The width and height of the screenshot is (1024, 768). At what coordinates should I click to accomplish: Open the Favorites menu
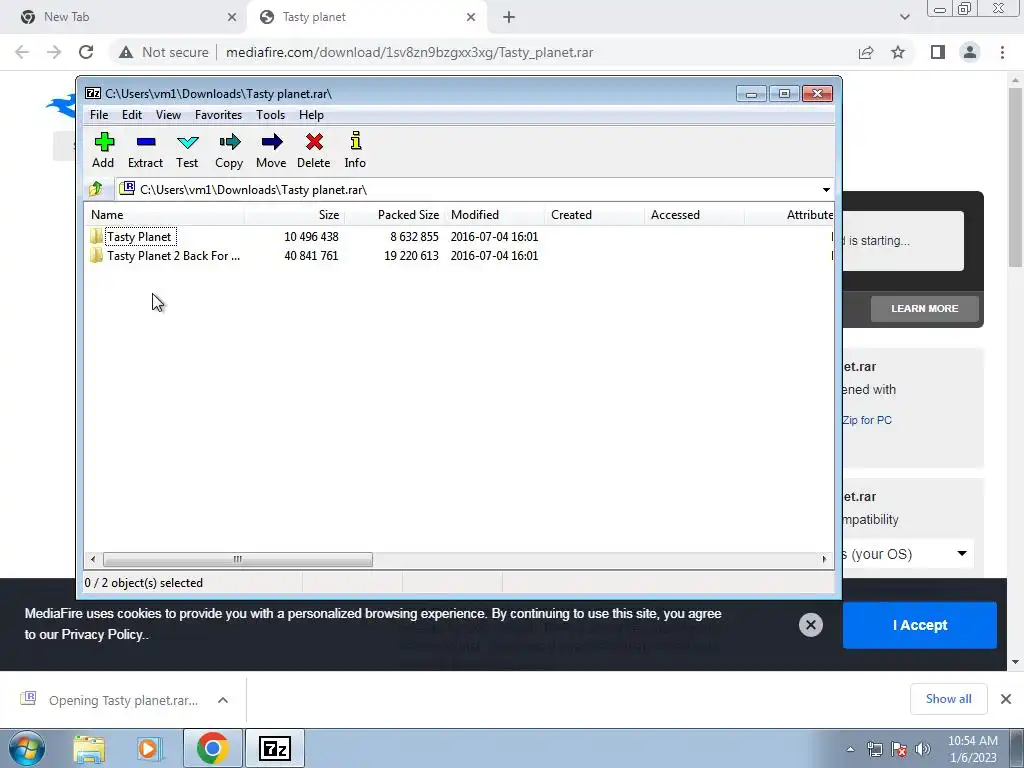tap(218, 115)
